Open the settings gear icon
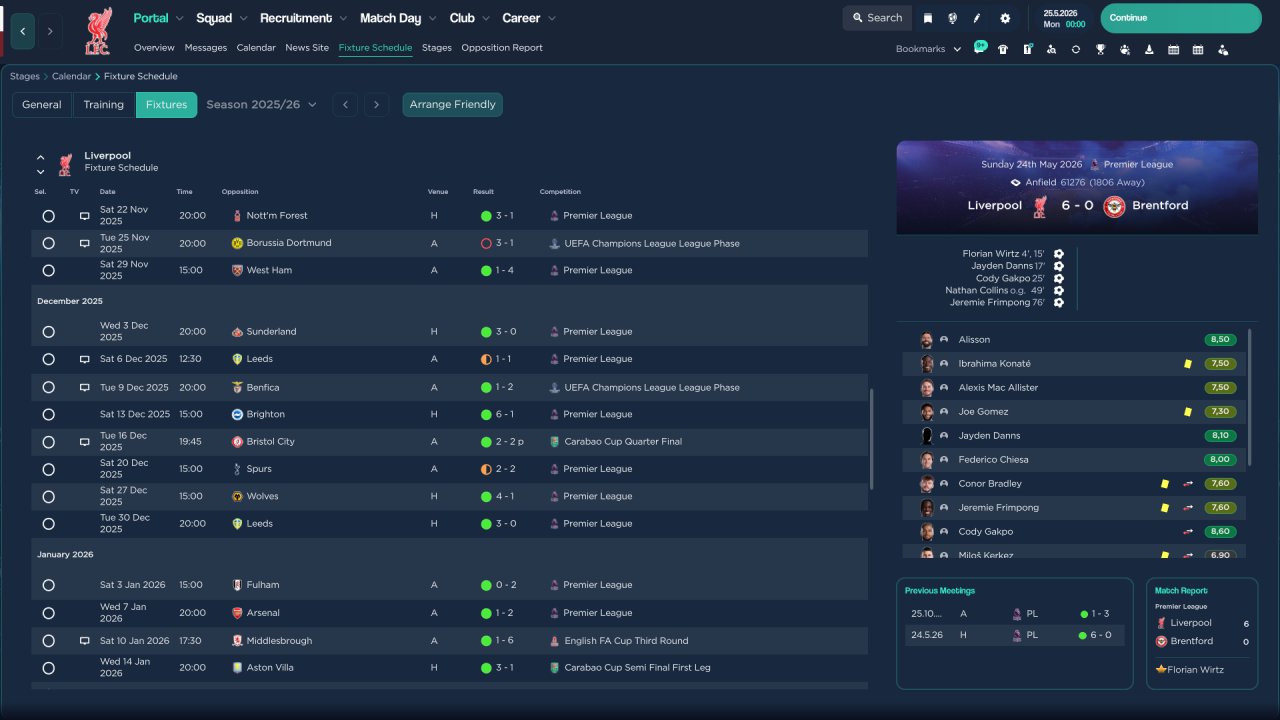This screenshot has height=720, width=1280. point(1005,18)
